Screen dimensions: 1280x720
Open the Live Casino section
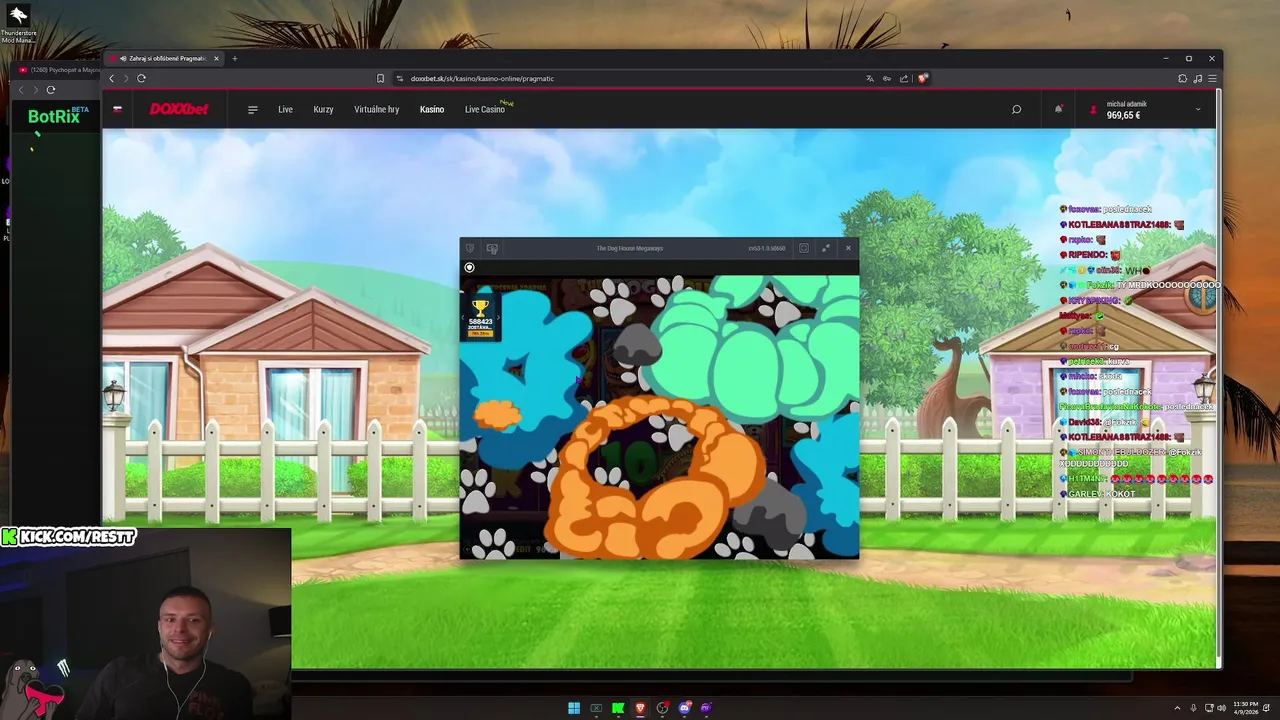[485, 109]
